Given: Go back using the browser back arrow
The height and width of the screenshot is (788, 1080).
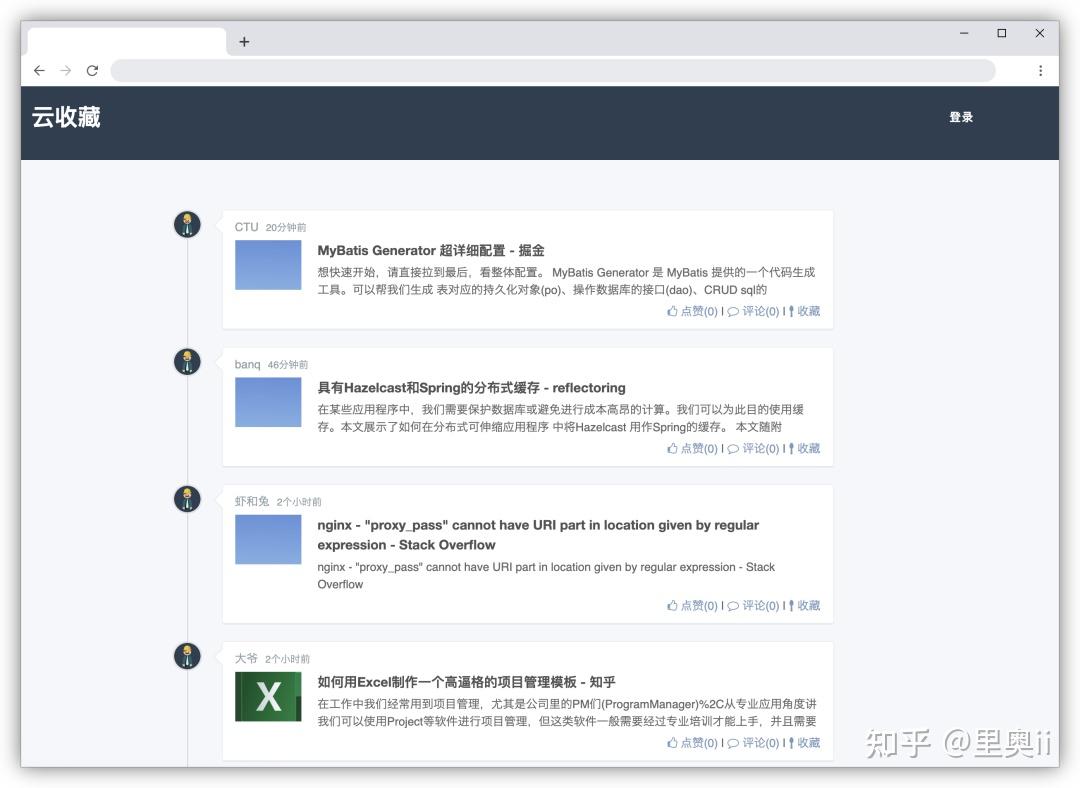Looking at the screenshot, I should [x=39, y=70].
